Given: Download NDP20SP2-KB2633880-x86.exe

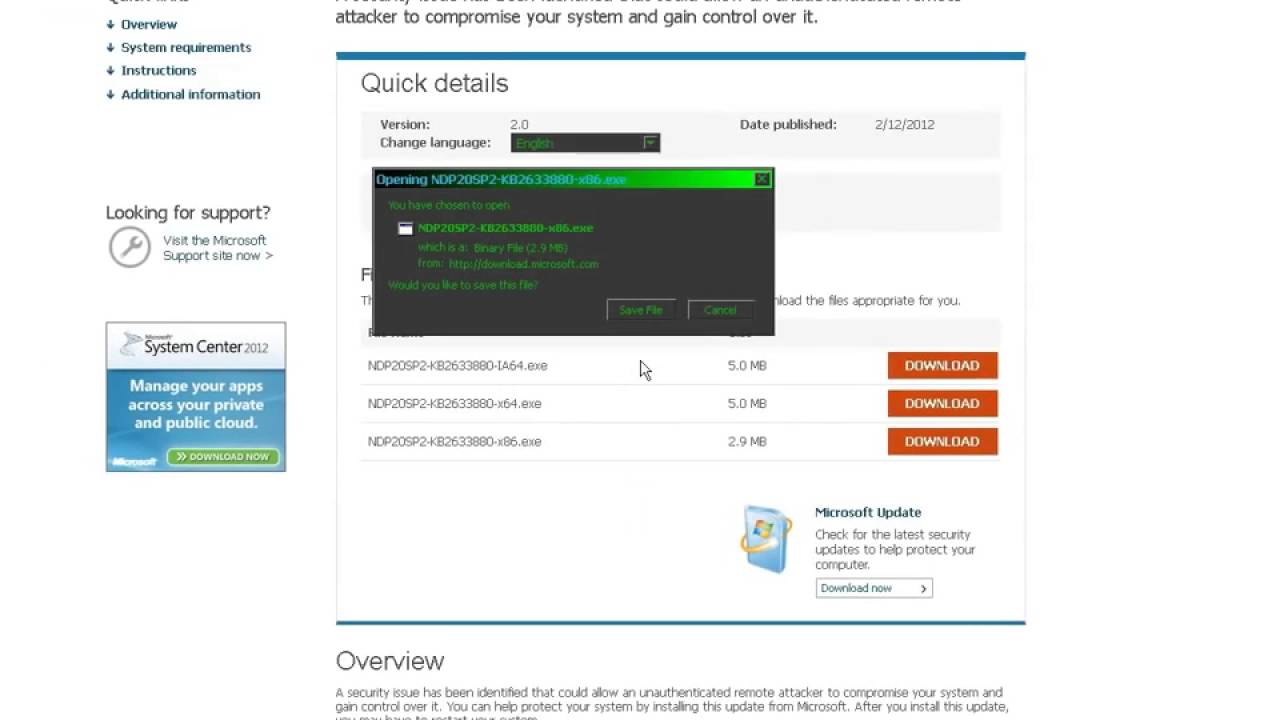Looking at the screenshot, I should coord(942,442).
